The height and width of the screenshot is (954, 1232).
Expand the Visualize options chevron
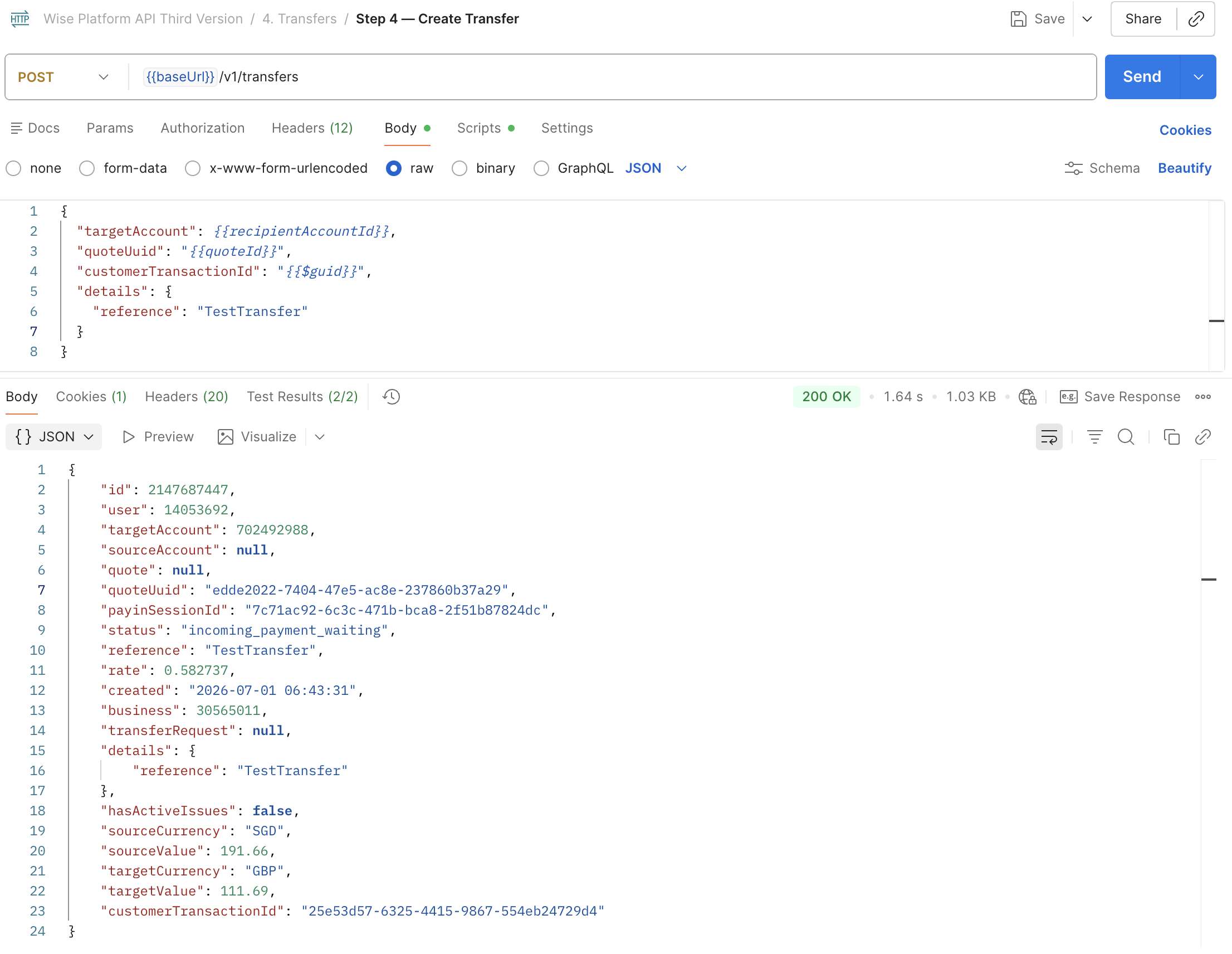click(x=319, y=437)
